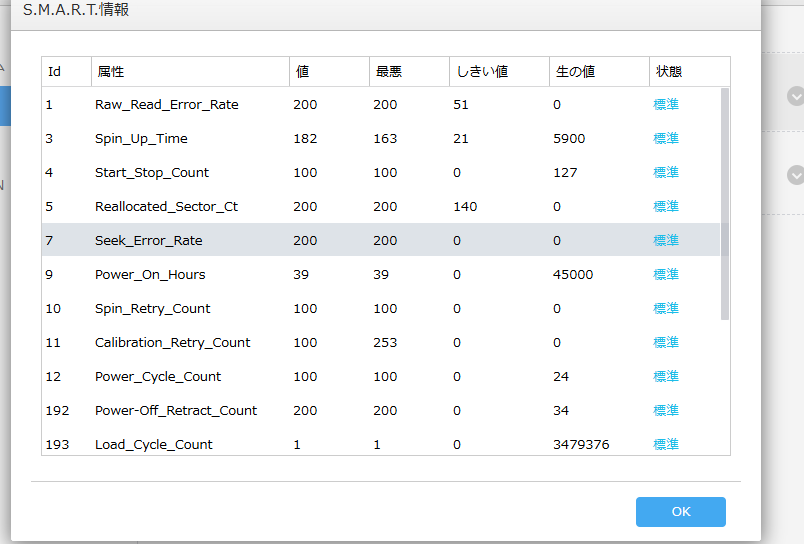The width and height of the screenshot is (804, 544).
Task: Open 標準 status for Raw_Read_Error_Rate
Action: click(666, 104)
